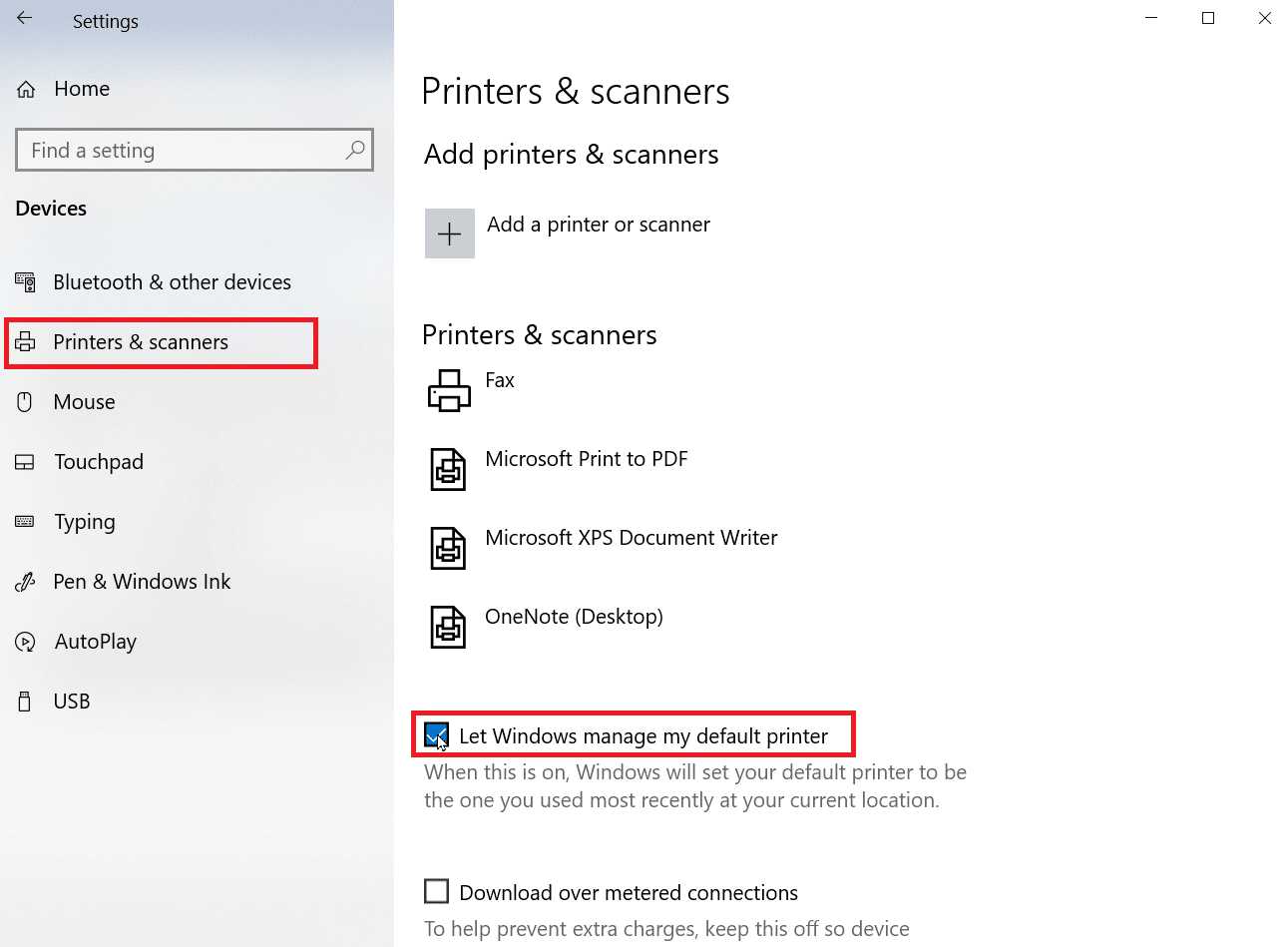Select OneNote (Desktop) entry

pos(574,617)
